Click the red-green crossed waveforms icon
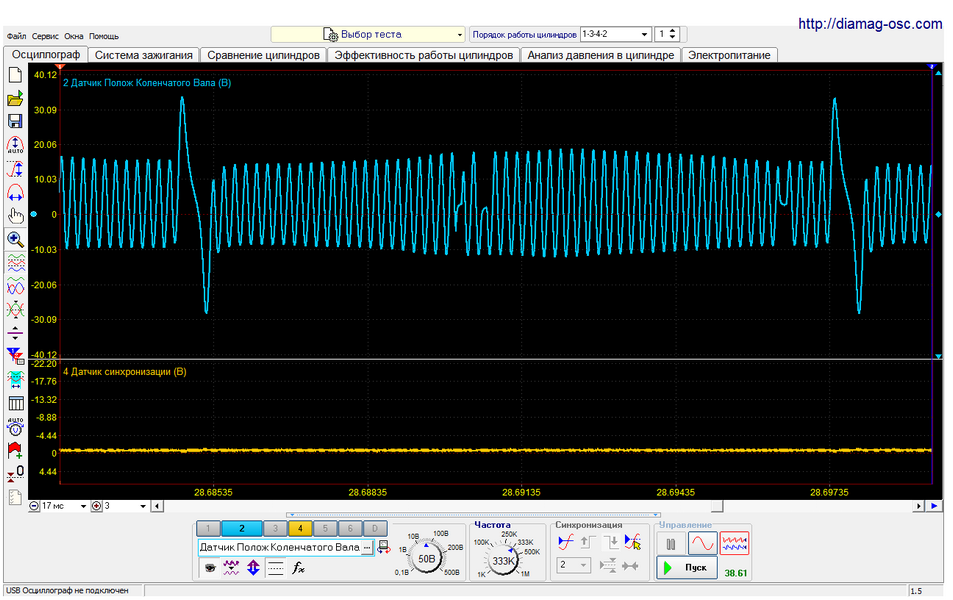 [x=15, y=309]
